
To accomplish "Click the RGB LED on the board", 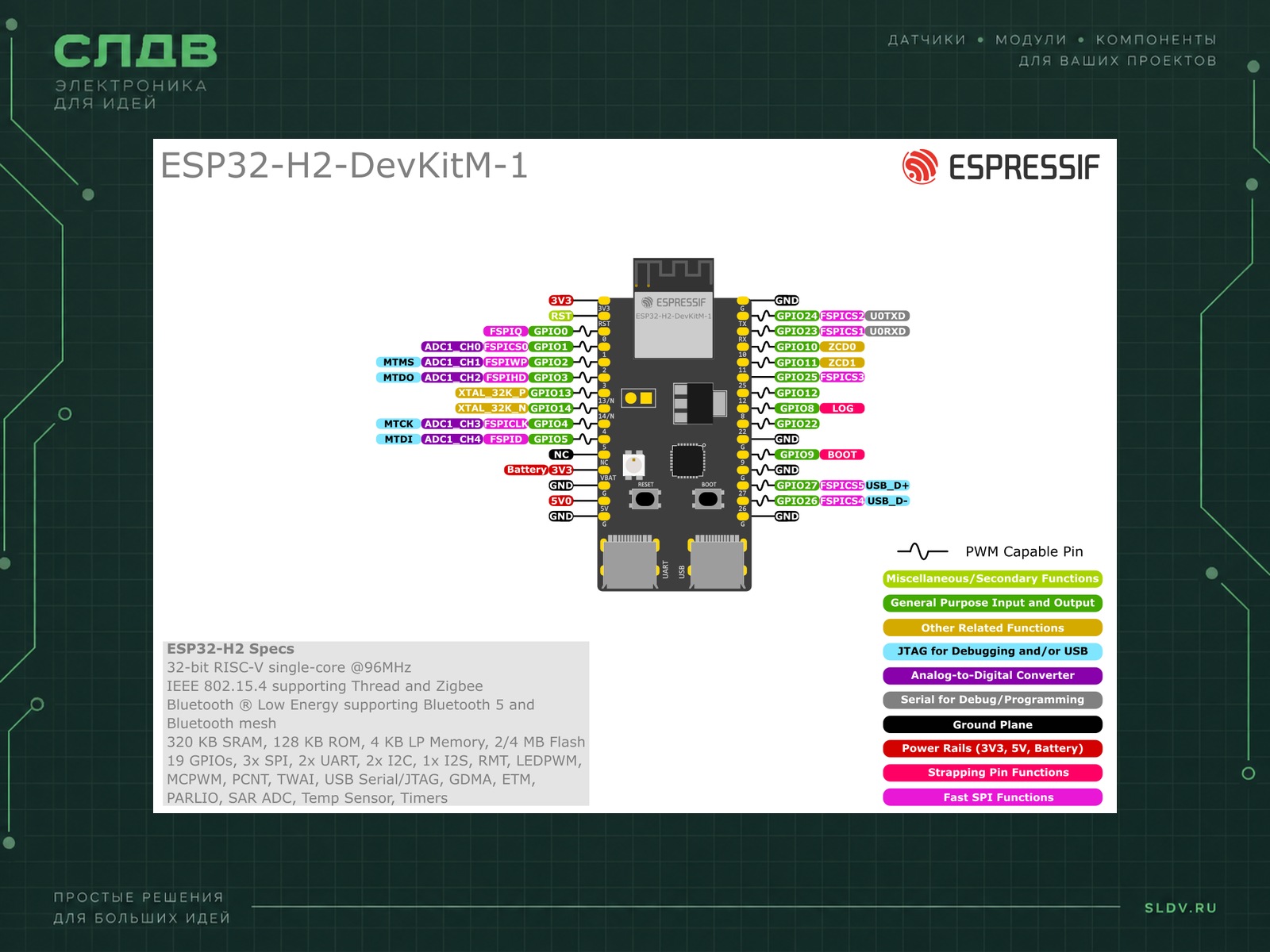I will [x=633, y=464].
